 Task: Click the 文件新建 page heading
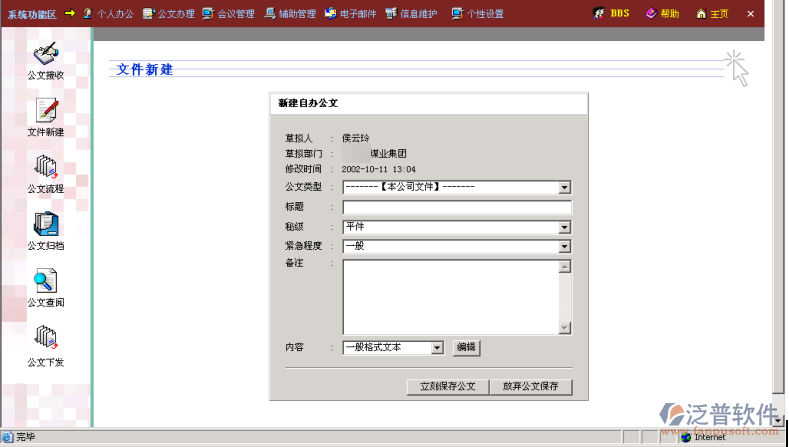(x=145, y=69)
